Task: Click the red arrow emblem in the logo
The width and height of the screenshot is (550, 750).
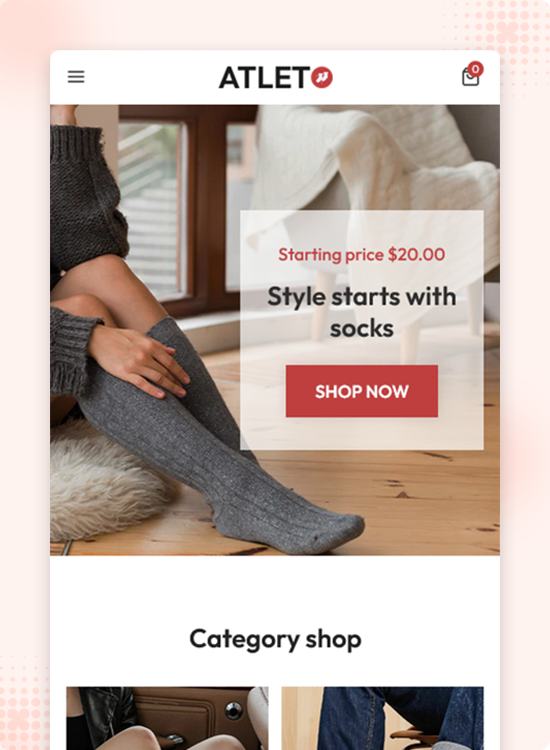Action: (322, 77)
